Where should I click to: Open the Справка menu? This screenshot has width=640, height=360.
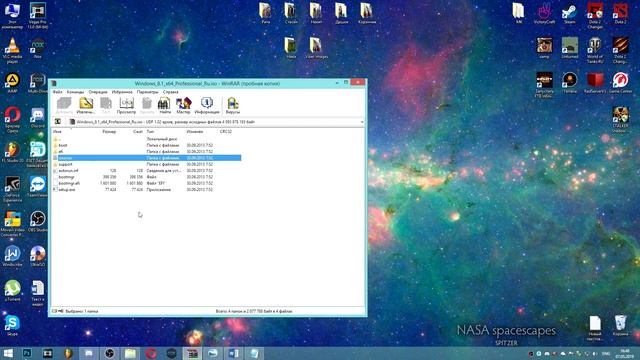171,92
